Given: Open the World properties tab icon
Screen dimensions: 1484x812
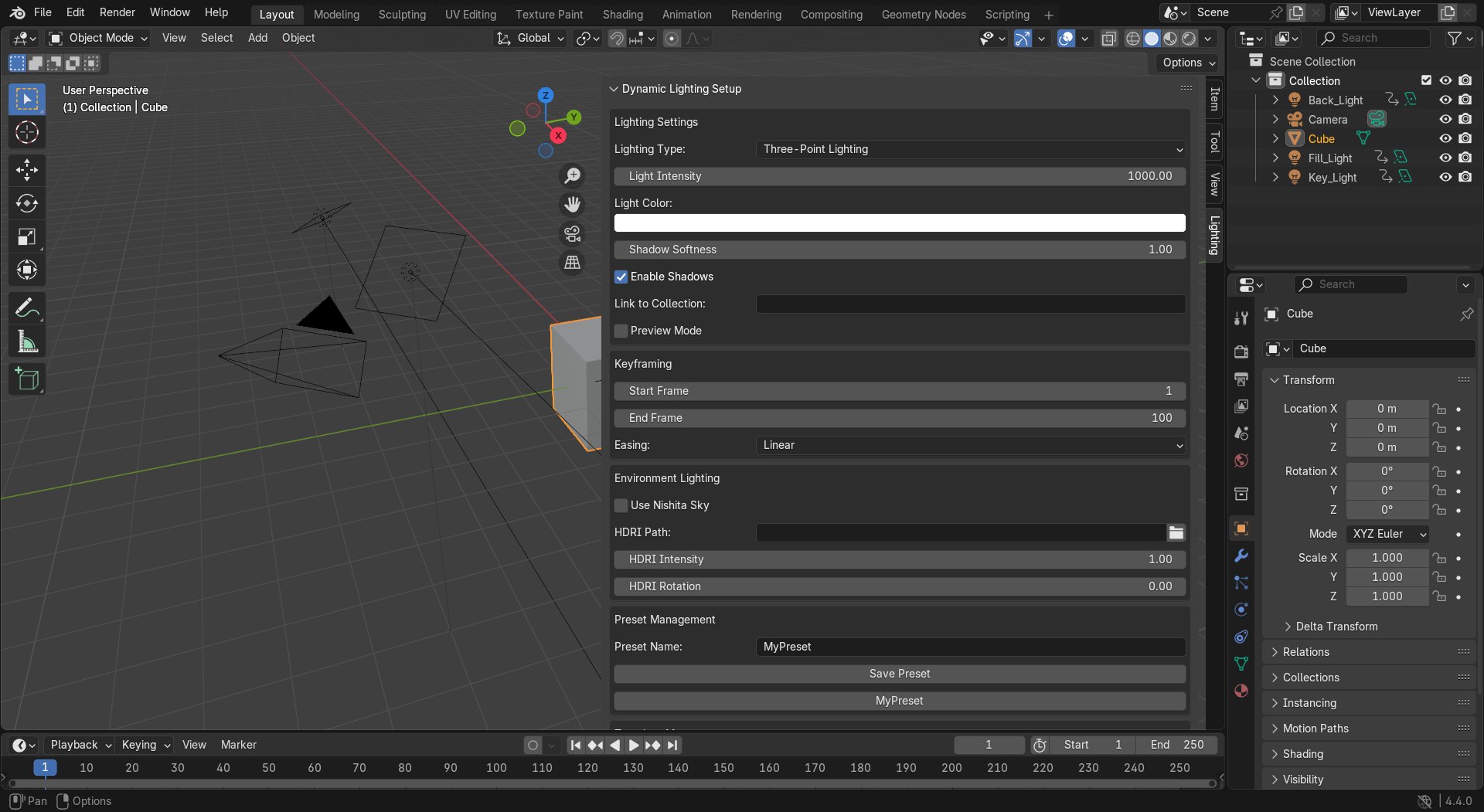Looking at the screenshot, I should point(1241,460).
